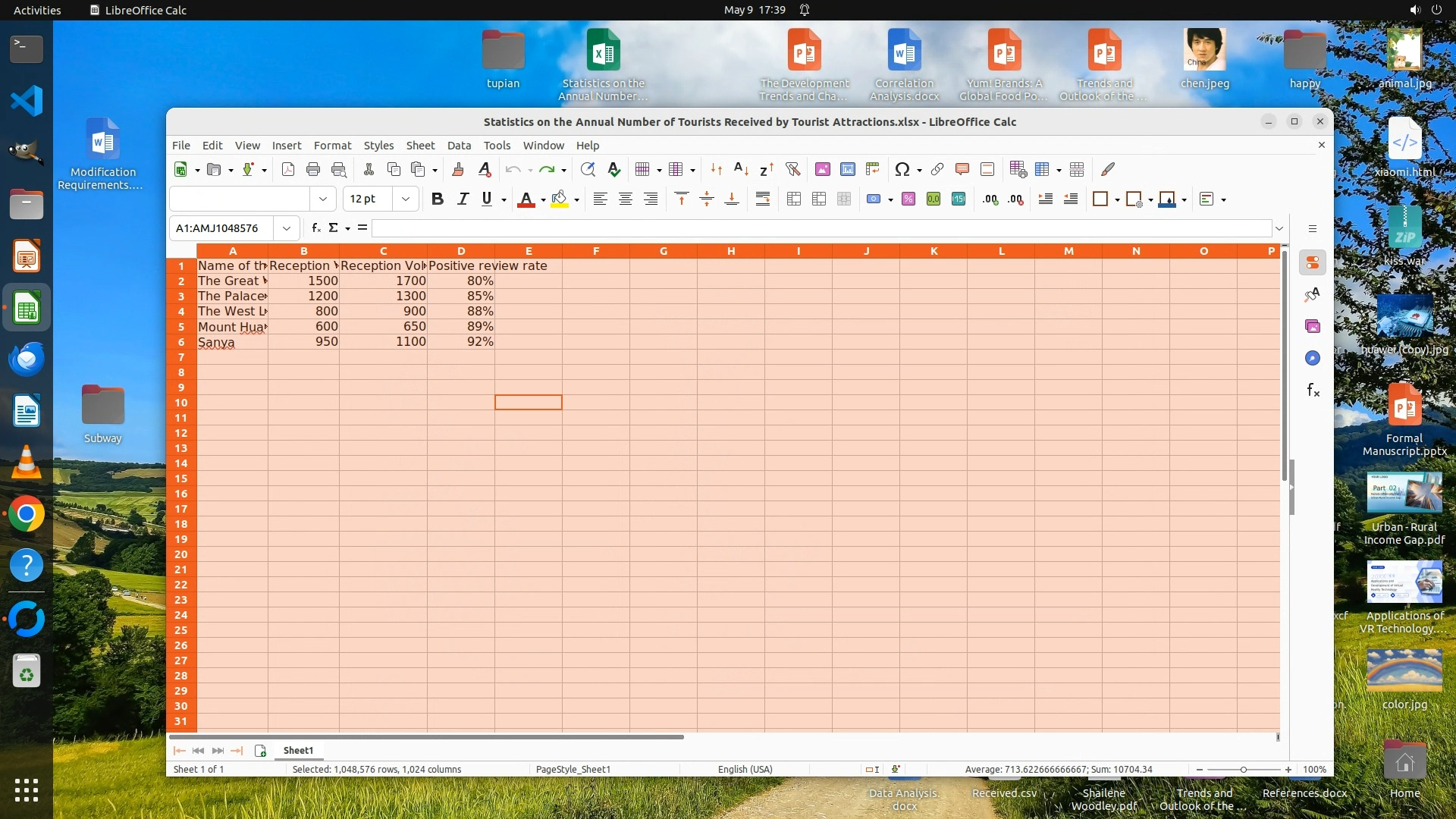This screenshot has height=819, width=1456.
Task: Expand the Name Box dropdown
Action: 287,228
